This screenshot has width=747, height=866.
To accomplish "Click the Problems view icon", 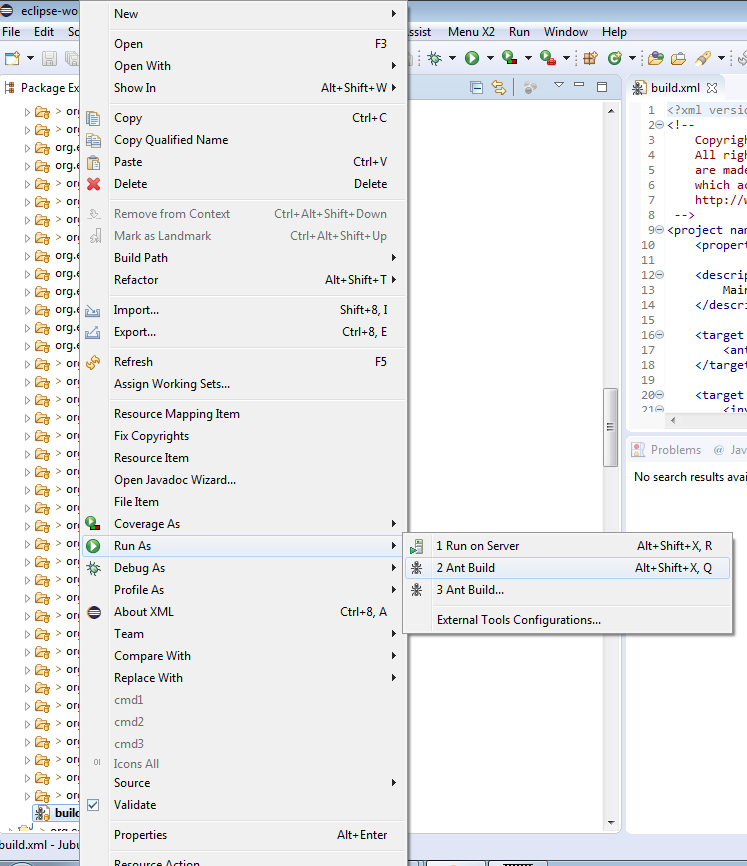I will 638,450.
